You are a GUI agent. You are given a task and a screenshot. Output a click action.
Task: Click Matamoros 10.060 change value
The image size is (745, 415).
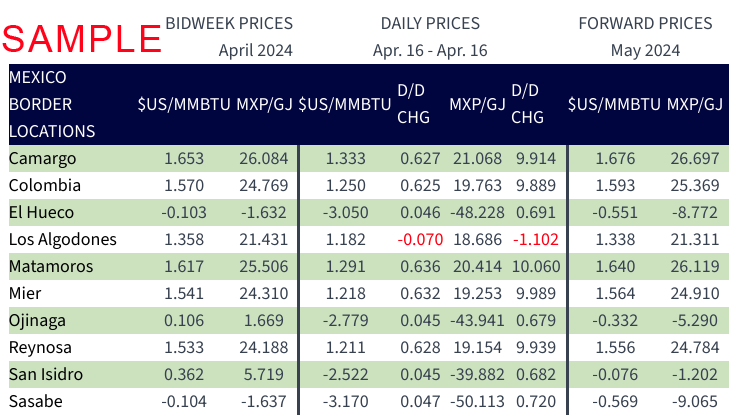(x=536, y=267)
